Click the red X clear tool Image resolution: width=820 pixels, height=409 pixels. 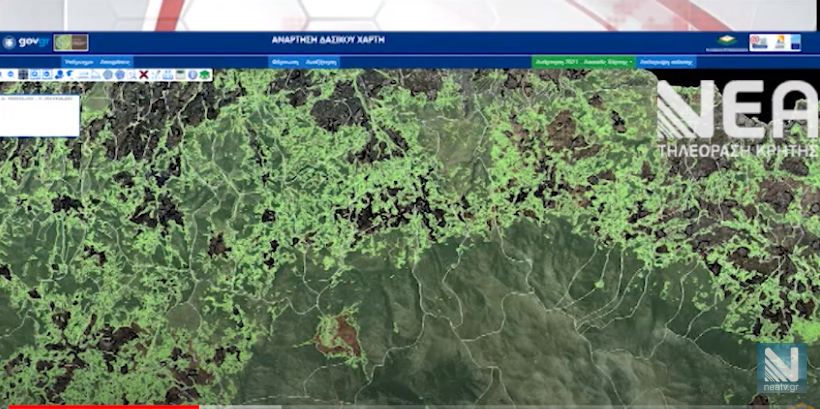click(x=144, y=75)
